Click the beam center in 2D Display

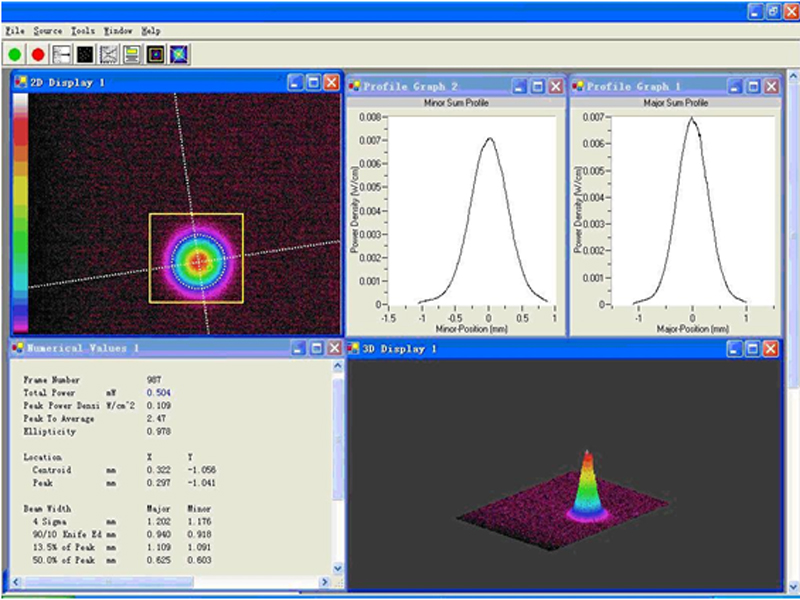[197, 261]
